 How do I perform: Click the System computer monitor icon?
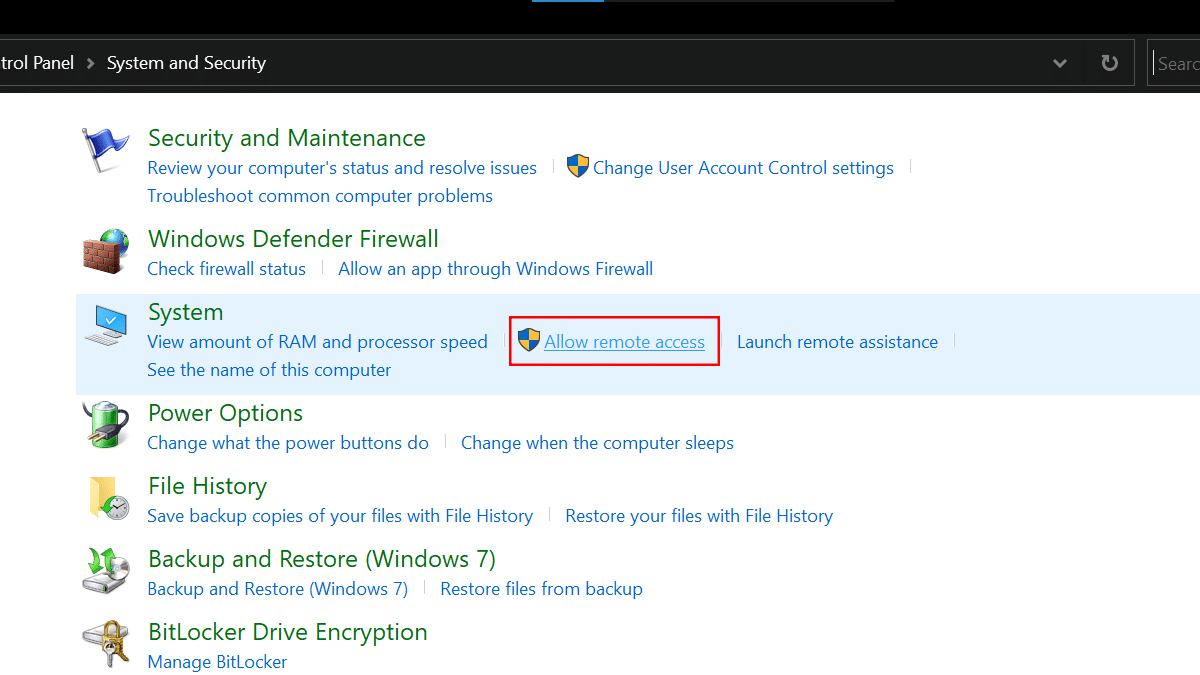point(105,326)
